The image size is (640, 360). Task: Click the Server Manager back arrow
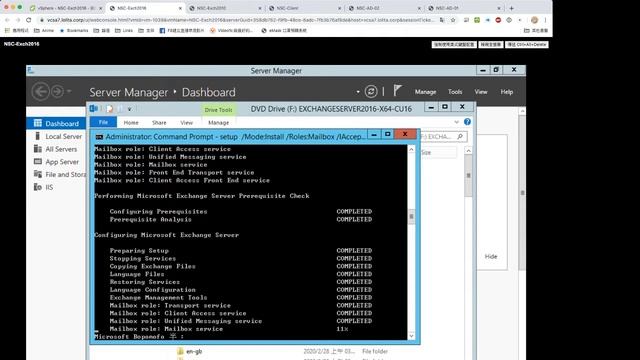(x=40, y=91)
